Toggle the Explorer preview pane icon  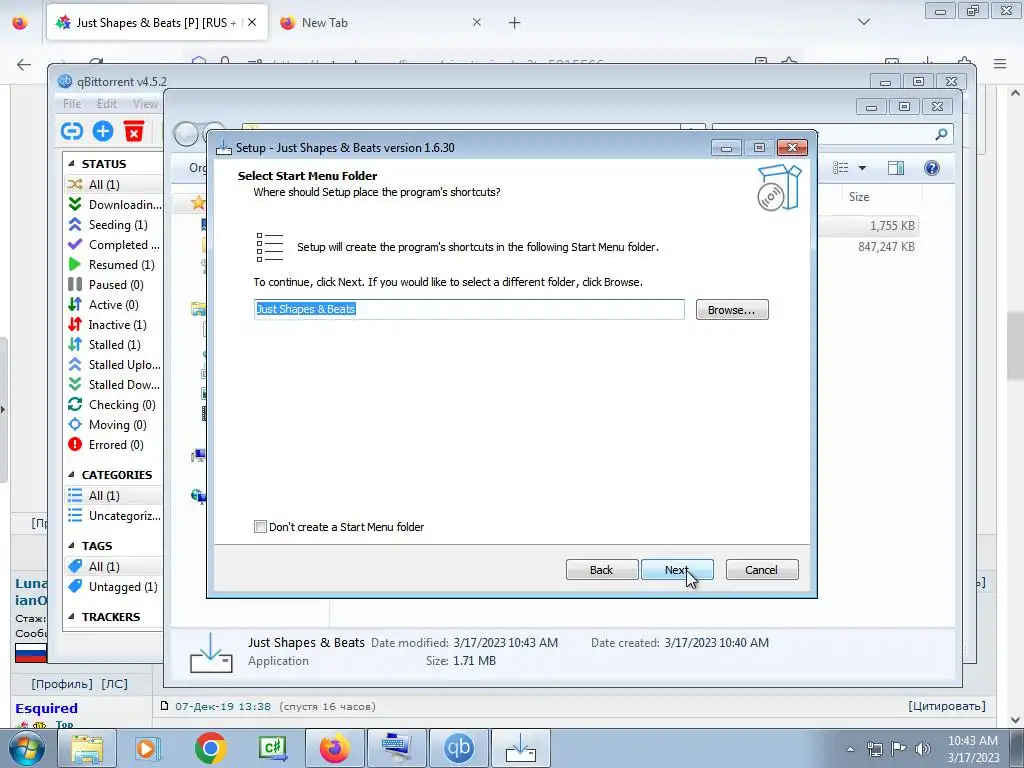pos(896,168)
